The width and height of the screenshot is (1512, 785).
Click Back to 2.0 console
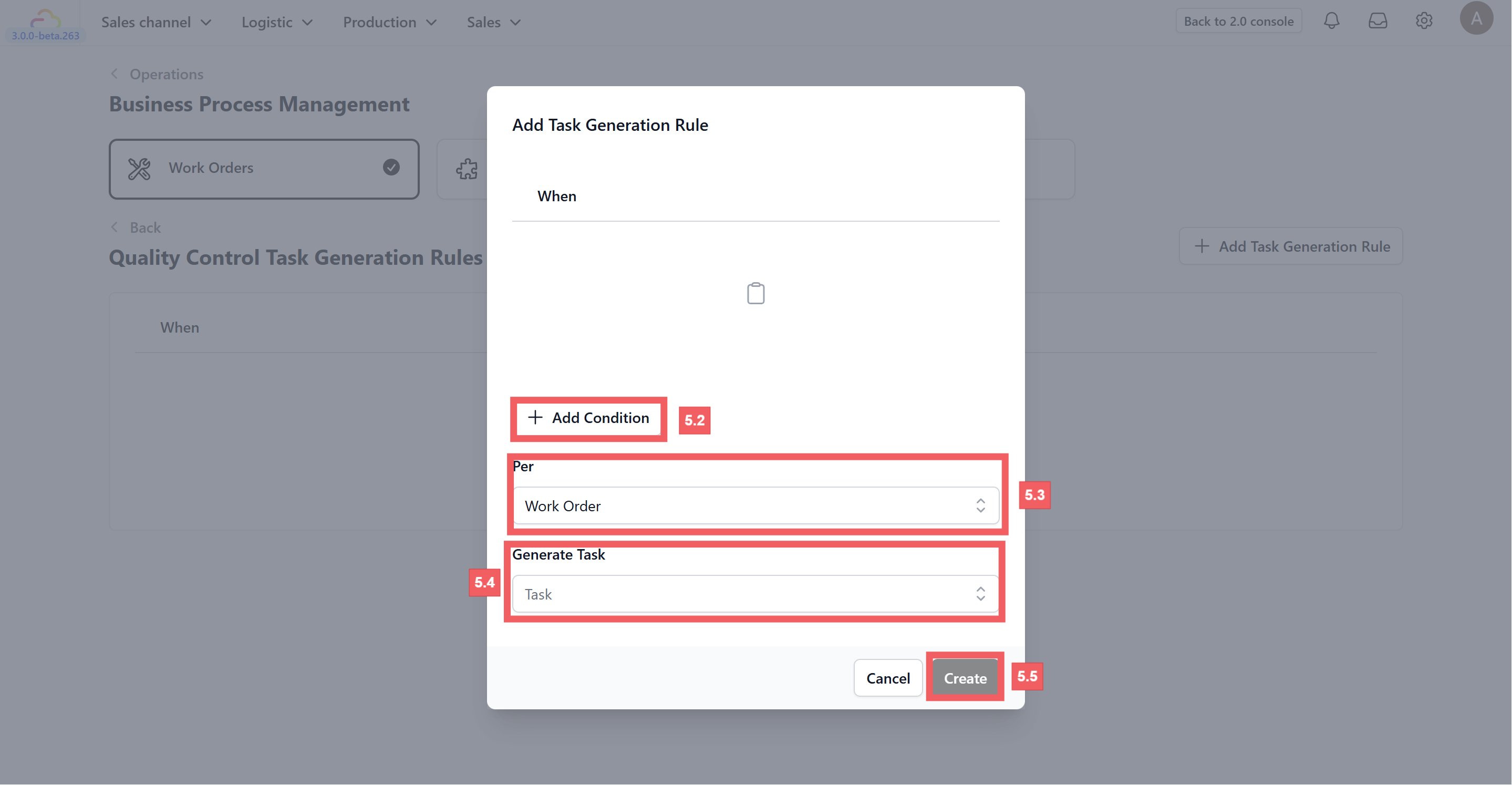point(1238,21)
